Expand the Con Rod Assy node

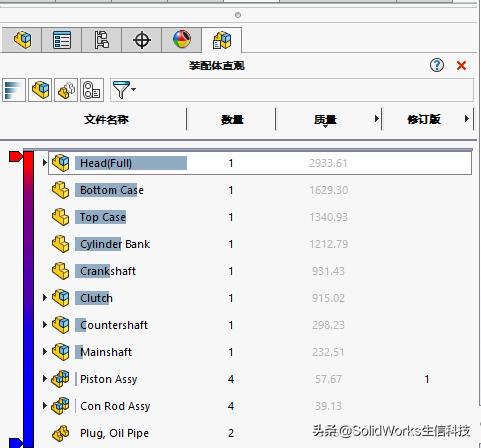tap(45, 405)
